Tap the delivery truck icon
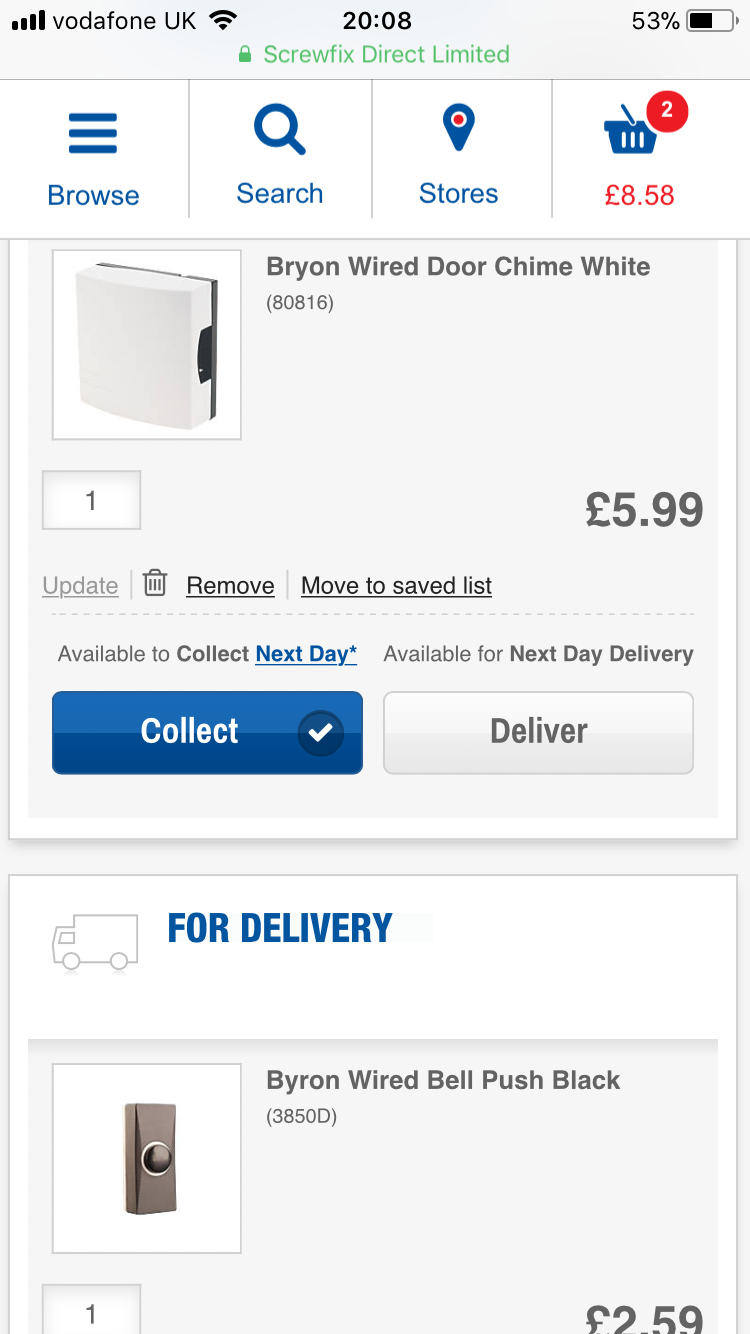 tap(95, 942)
